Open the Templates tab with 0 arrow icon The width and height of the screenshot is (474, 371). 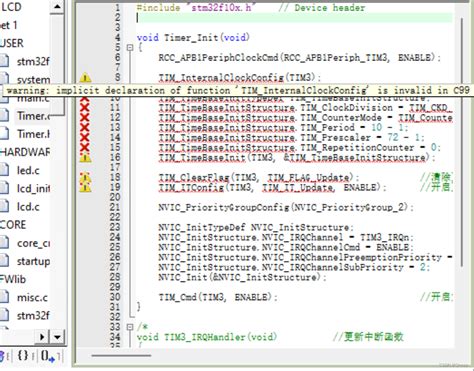pyautogui.click(x=48, y=356)
